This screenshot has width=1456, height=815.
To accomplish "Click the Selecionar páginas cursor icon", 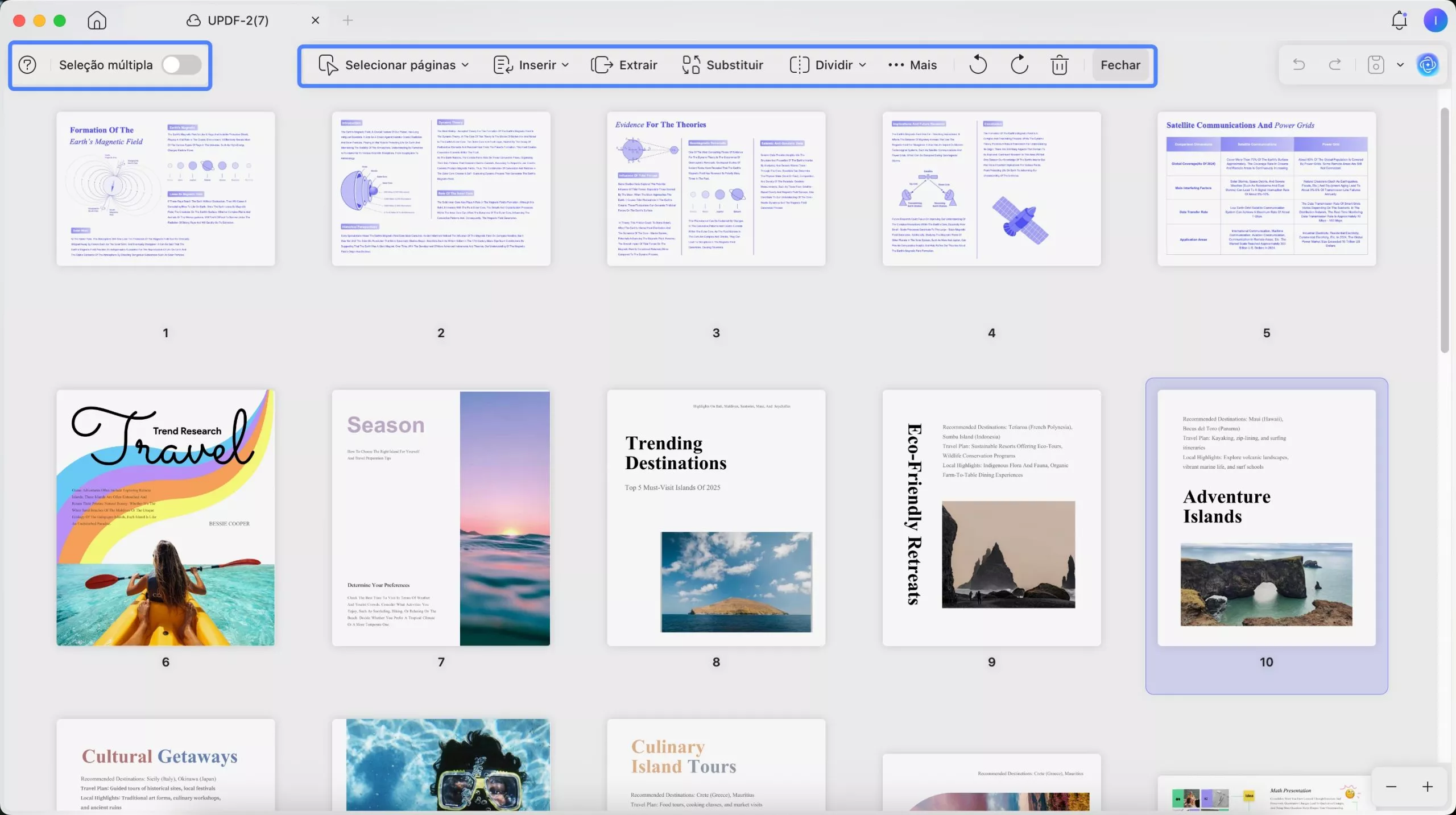I will pyautogui.click(x=328, y=65).
